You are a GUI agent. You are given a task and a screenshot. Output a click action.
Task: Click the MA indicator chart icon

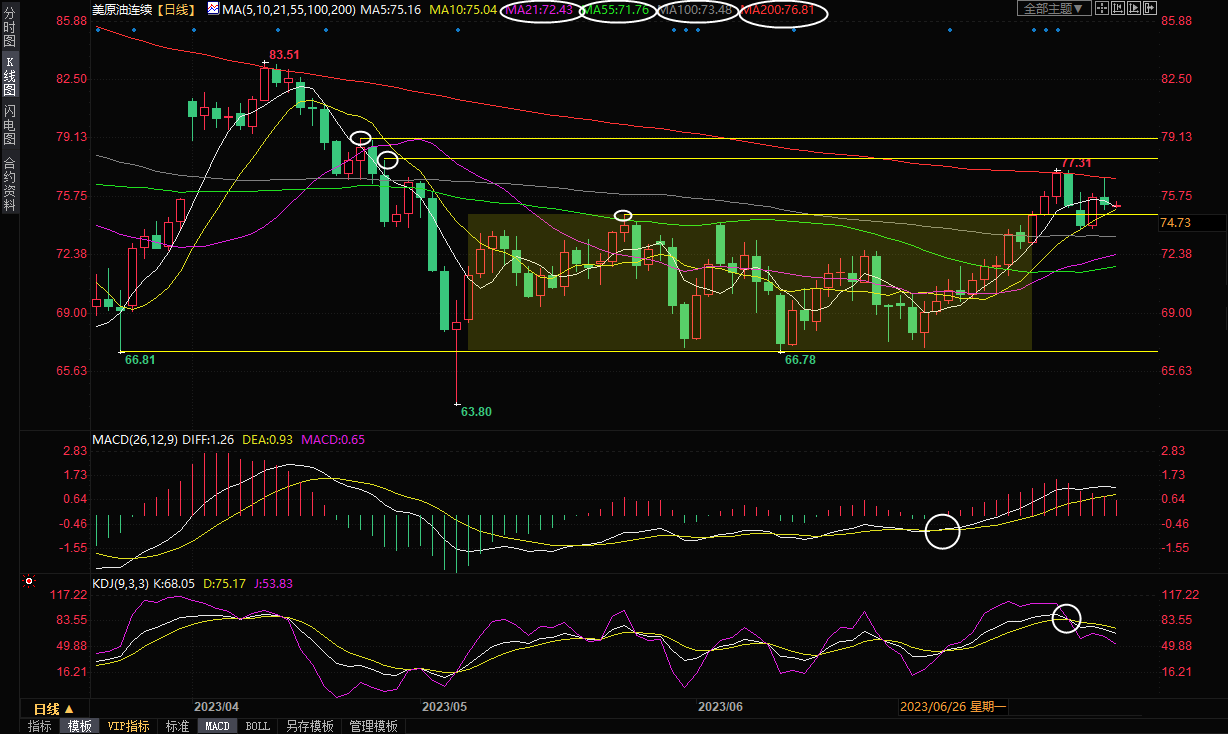tap(213, 9)
